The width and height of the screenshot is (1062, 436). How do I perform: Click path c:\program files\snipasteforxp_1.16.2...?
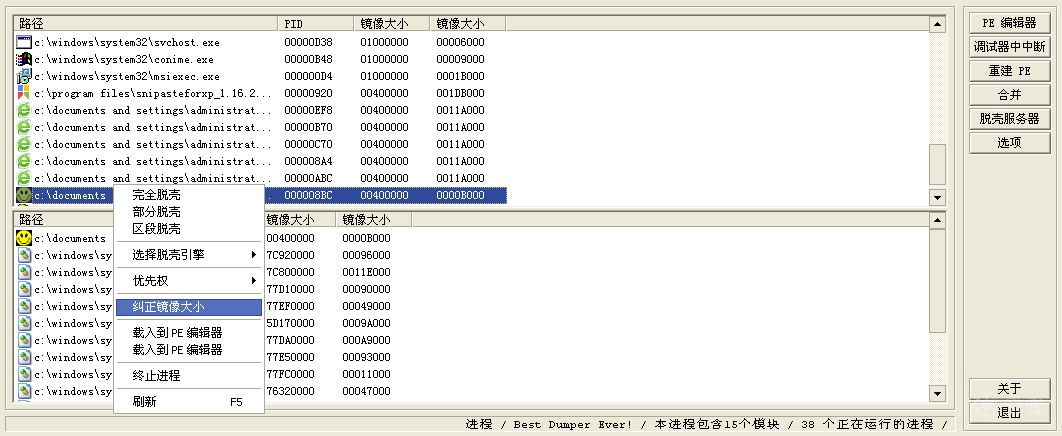coord(153,93)
